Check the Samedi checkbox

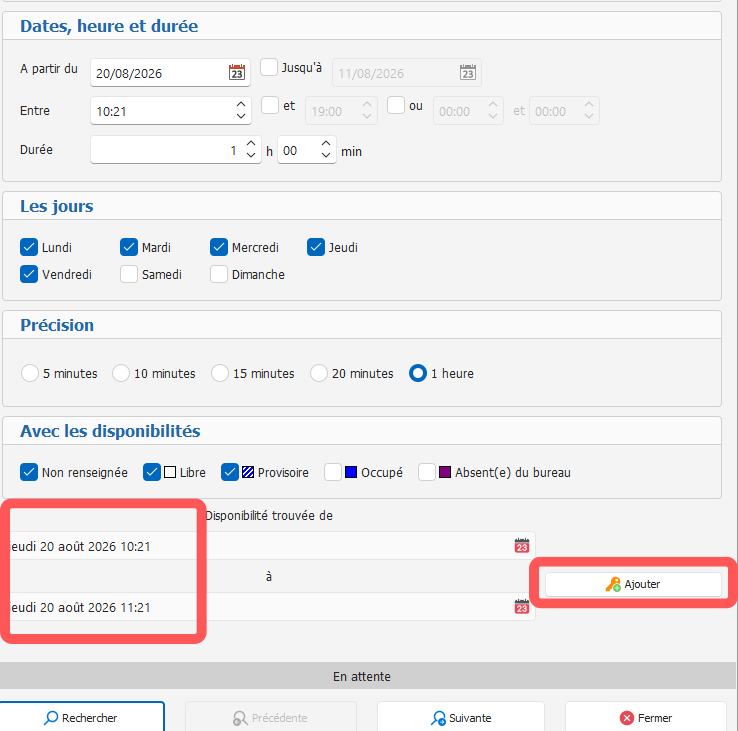pyautogui.click(x=128, y=274)
